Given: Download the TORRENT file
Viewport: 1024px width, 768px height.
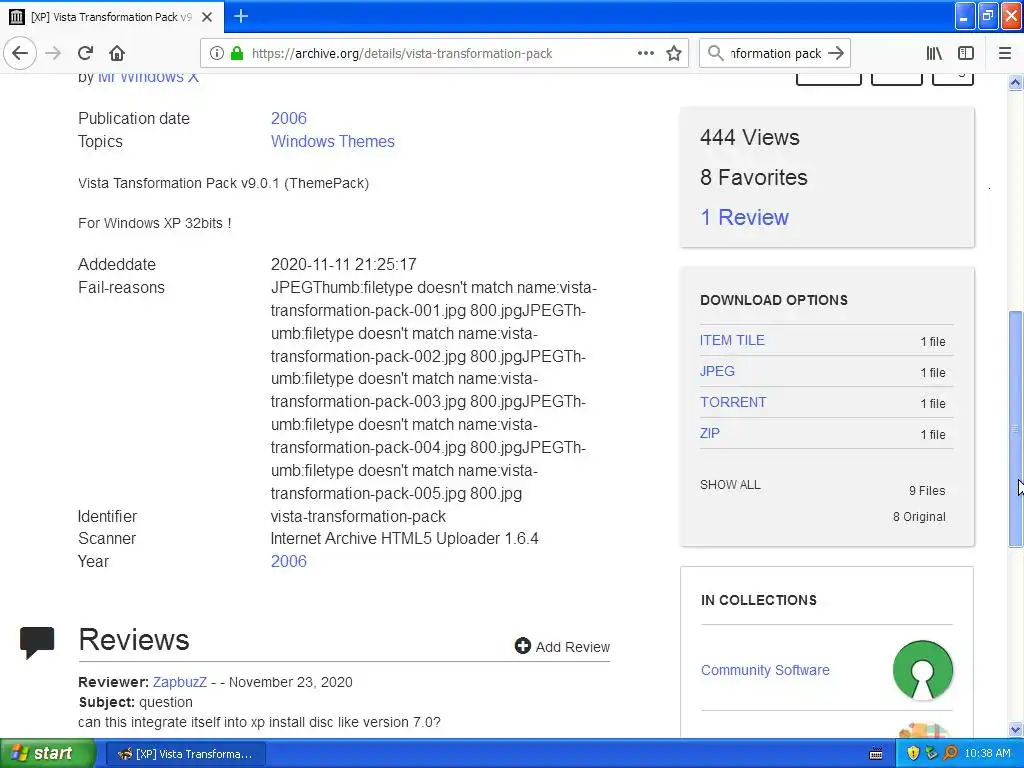Looking at the screenshot, I should (733, 402).
